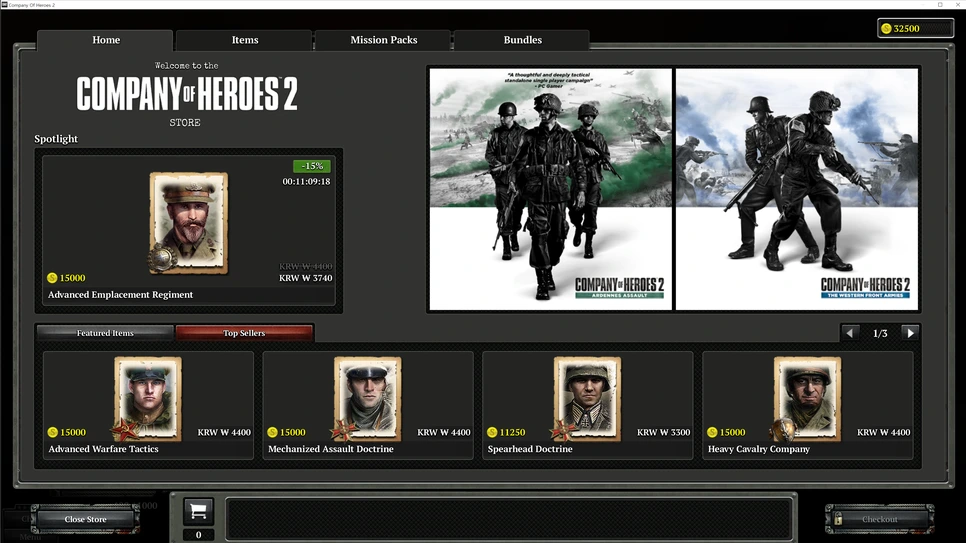The height and width of the screenshot is (543, 966).
Task: Click the Advanced Emplacement Regiment title
Action: tap(120, 295)
